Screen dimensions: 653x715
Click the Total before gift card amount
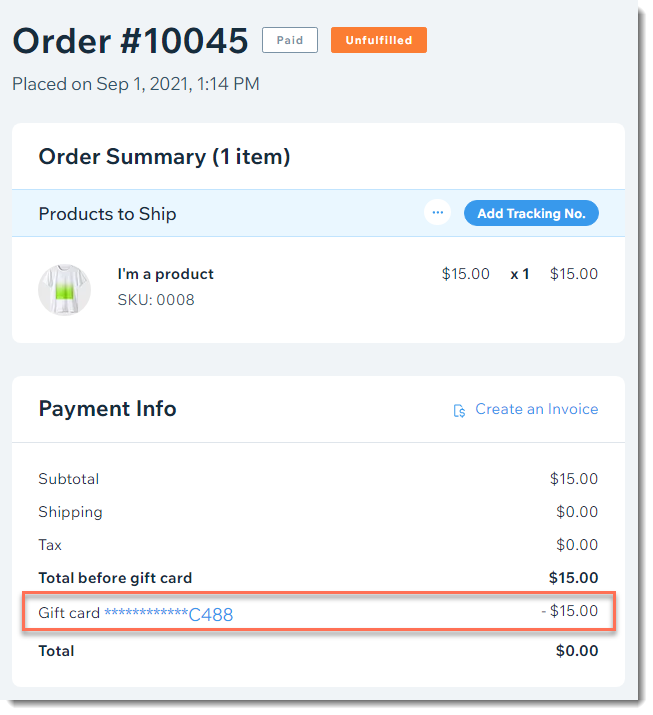(x=573, y=578)
